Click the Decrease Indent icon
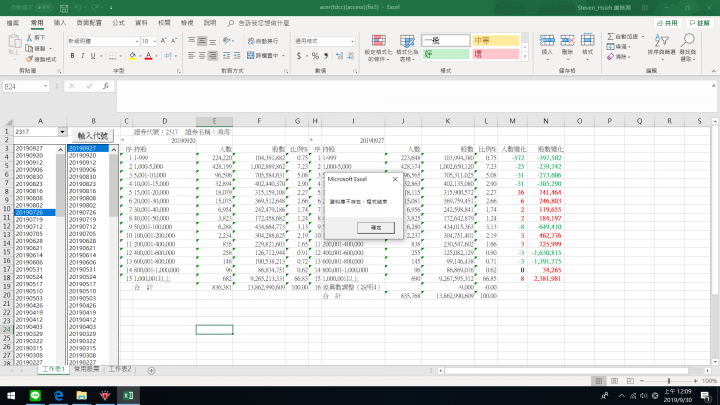The image size is (720, 405). click(226, 56)
